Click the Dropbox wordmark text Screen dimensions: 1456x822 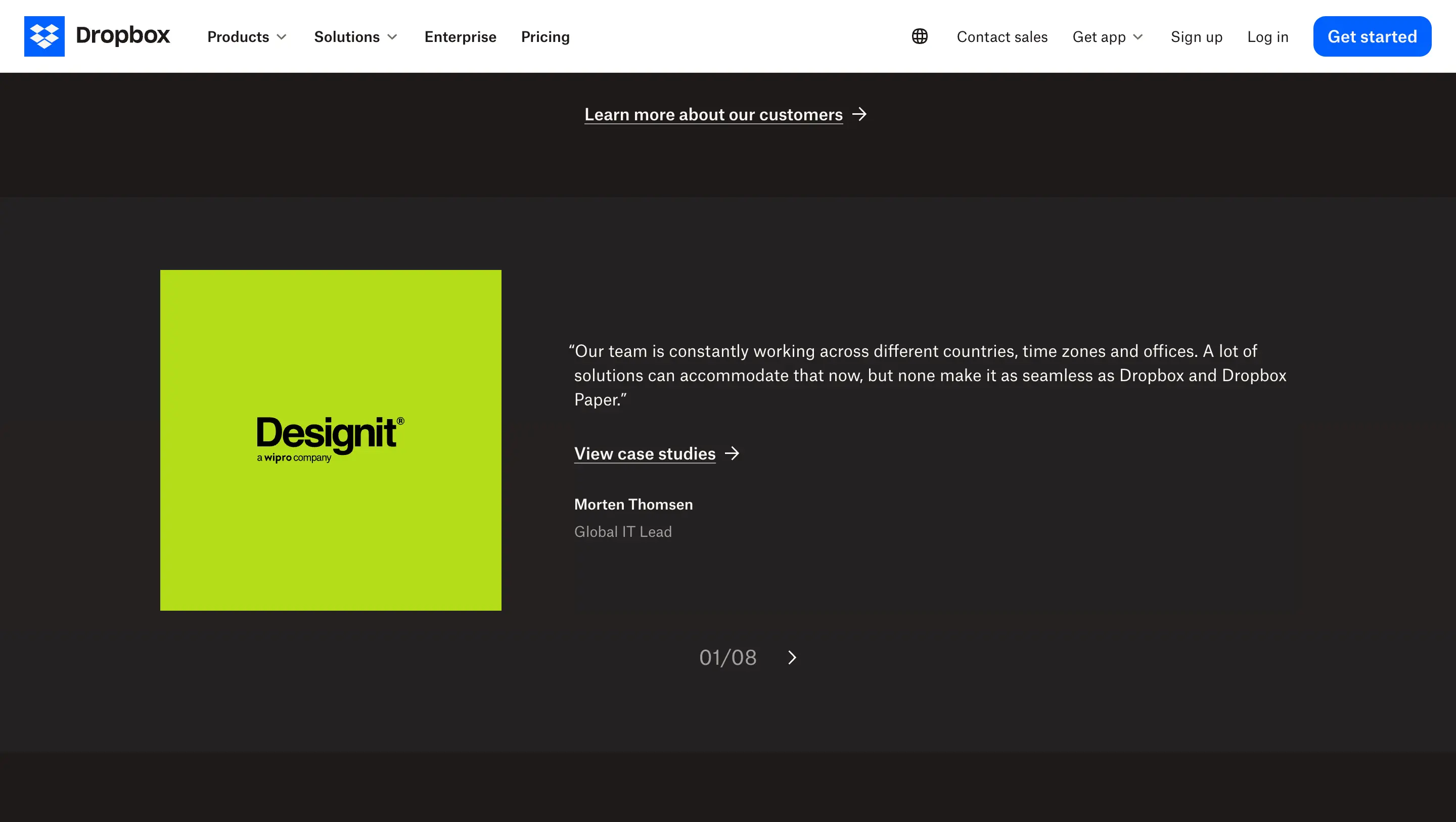[123, 35]
